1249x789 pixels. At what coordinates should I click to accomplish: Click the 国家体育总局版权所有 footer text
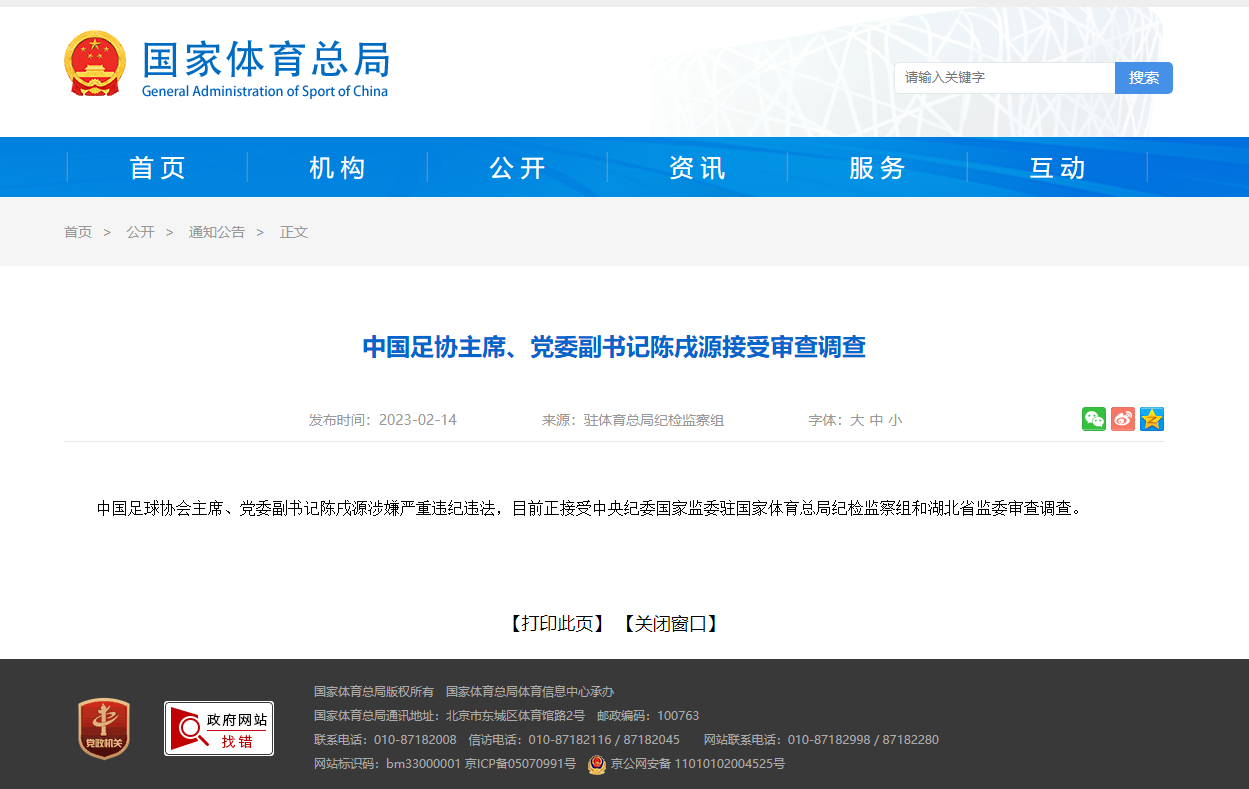coord(374,692)
